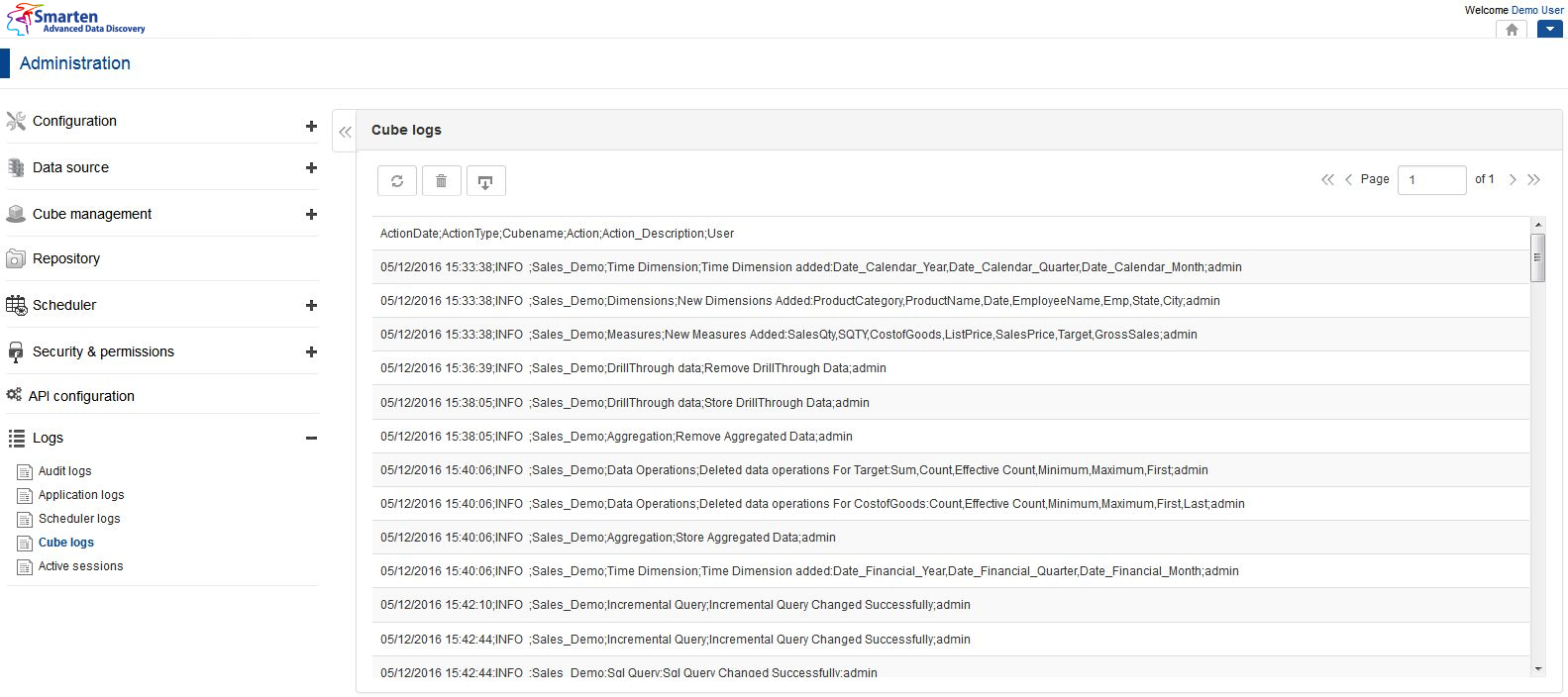Open Audit logs
1568x697 pixels.
(64, 471)
